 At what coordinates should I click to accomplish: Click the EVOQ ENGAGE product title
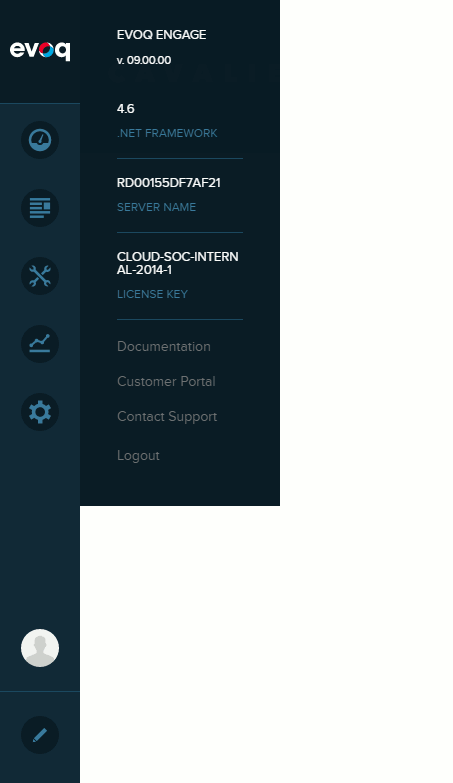[x=161, y=34]
